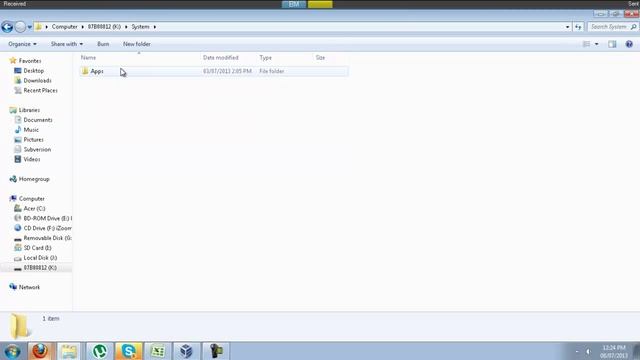Click the search magnifier icon
Viewport: 640px width, 360px height.
click(x=633, y=27)
